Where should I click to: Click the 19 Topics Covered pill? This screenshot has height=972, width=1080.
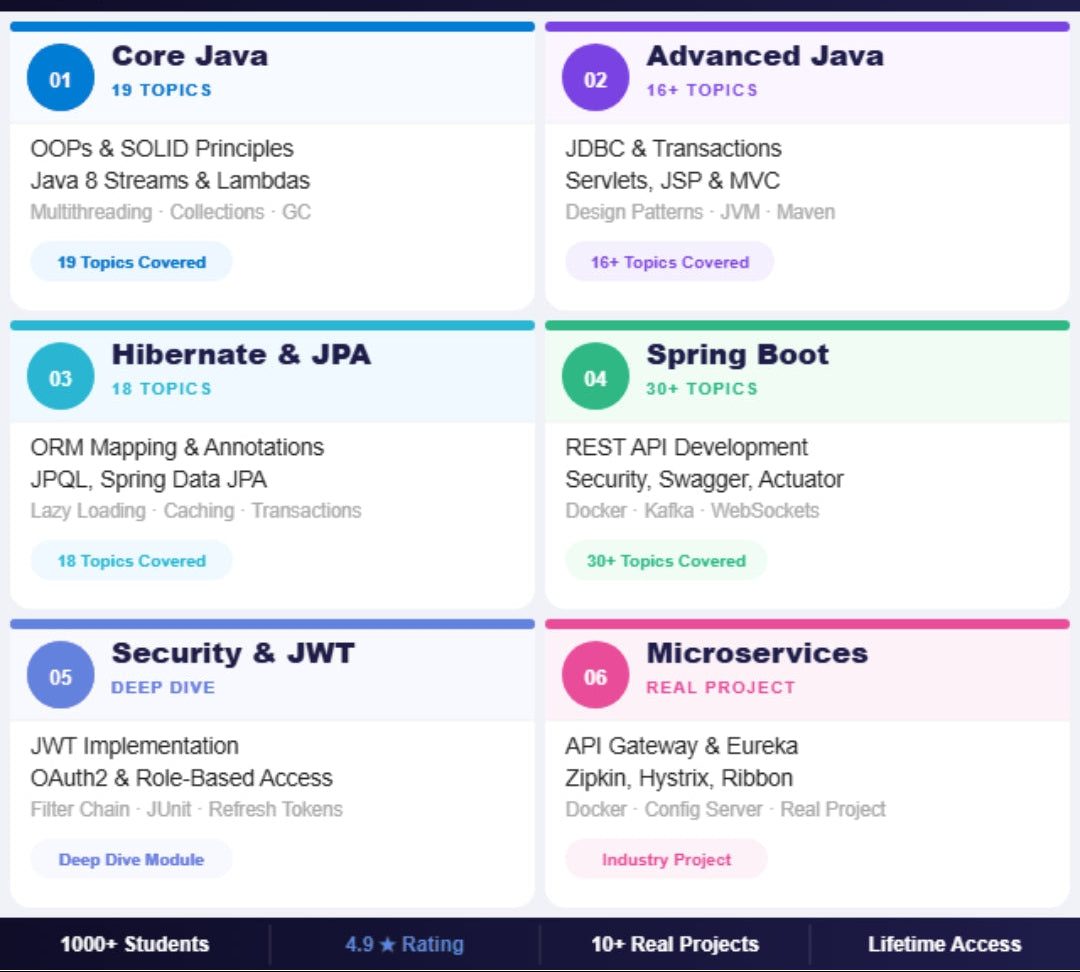[x=132, y=262]
